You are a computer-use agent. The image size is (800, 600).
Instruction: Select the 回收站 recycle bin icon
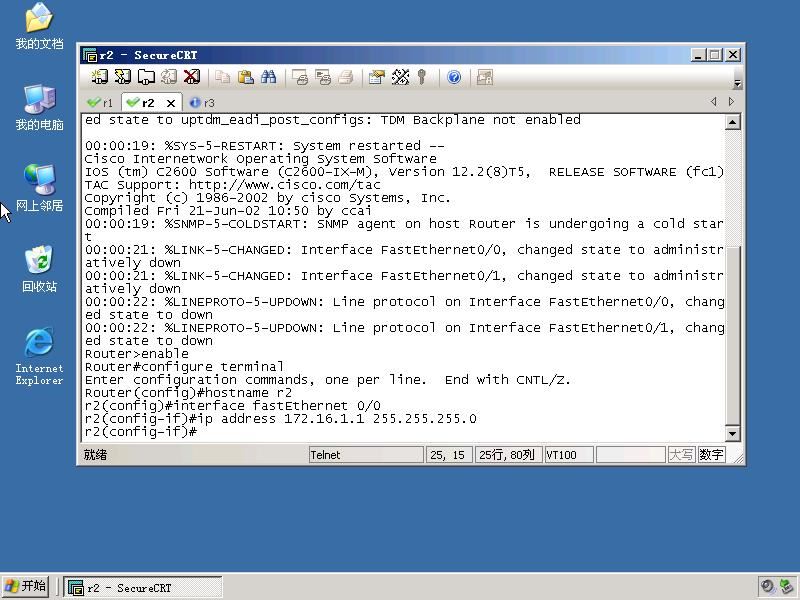pos(39,269)
